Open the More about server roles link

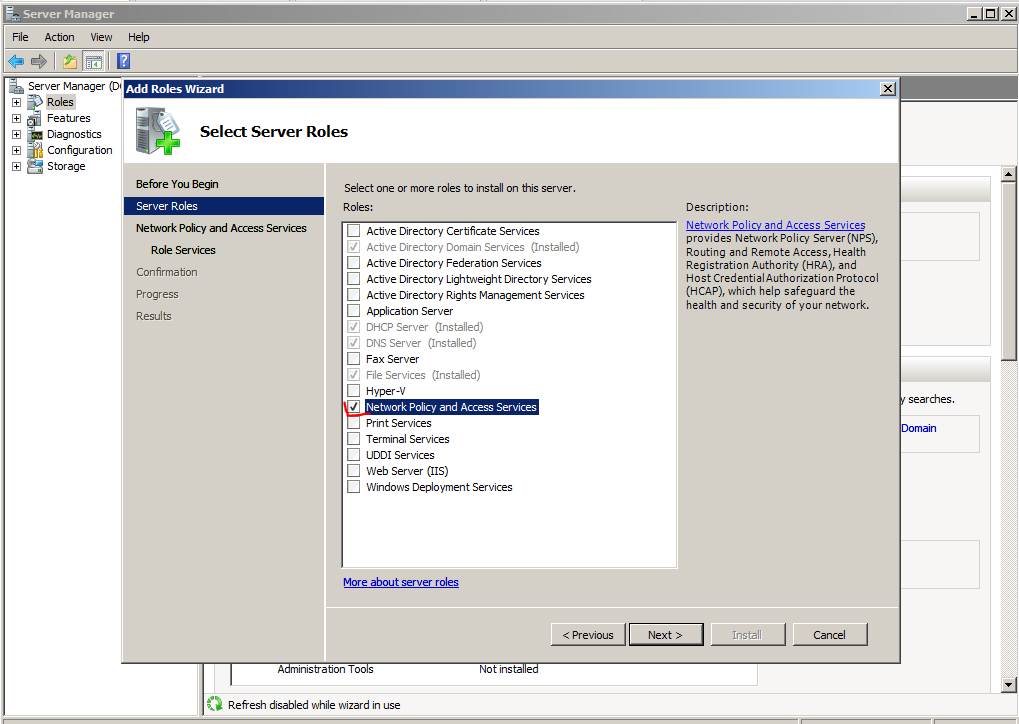[x=401, y=582]
